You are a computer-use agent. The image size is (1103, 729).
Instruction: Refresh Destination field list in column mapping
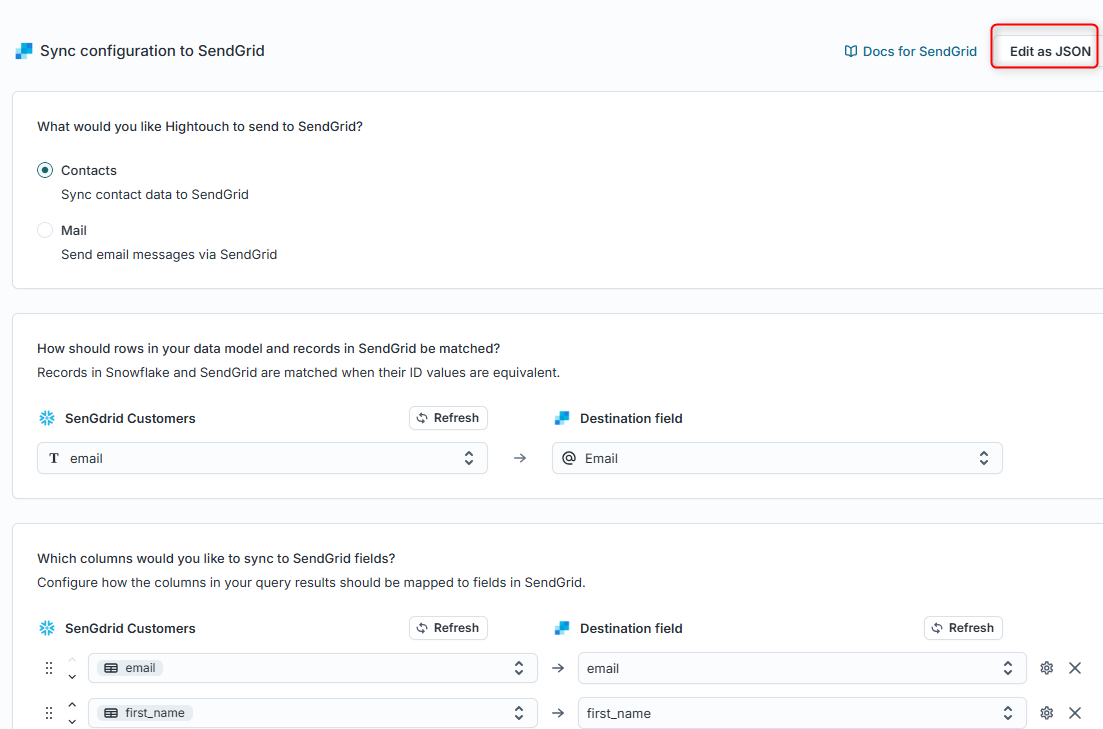pyautogui.click(x=963, y=628)
